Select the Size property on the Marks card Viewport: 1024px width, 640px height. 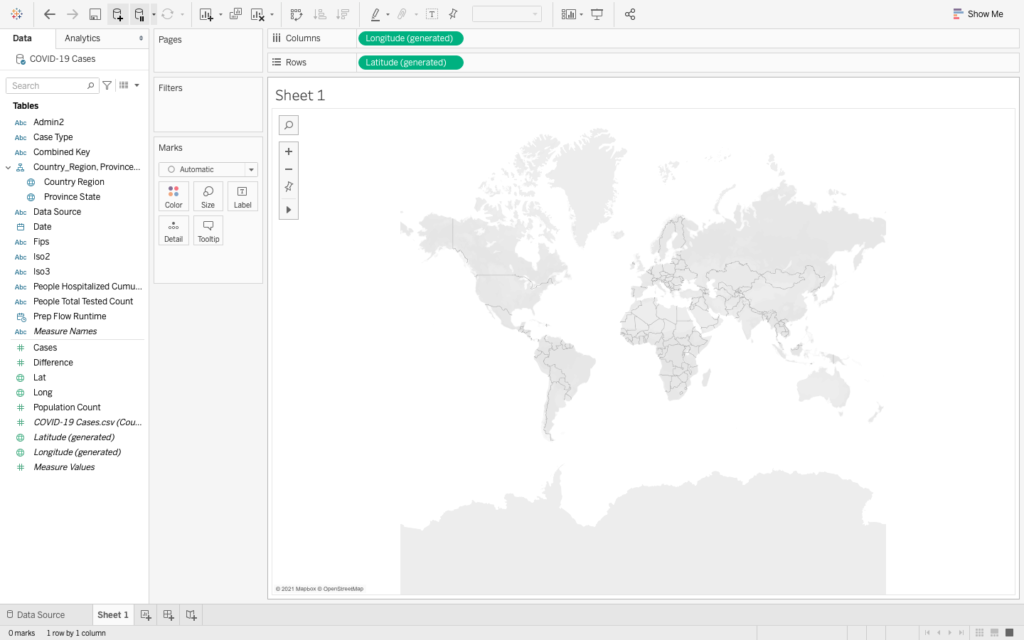(207, 195)
